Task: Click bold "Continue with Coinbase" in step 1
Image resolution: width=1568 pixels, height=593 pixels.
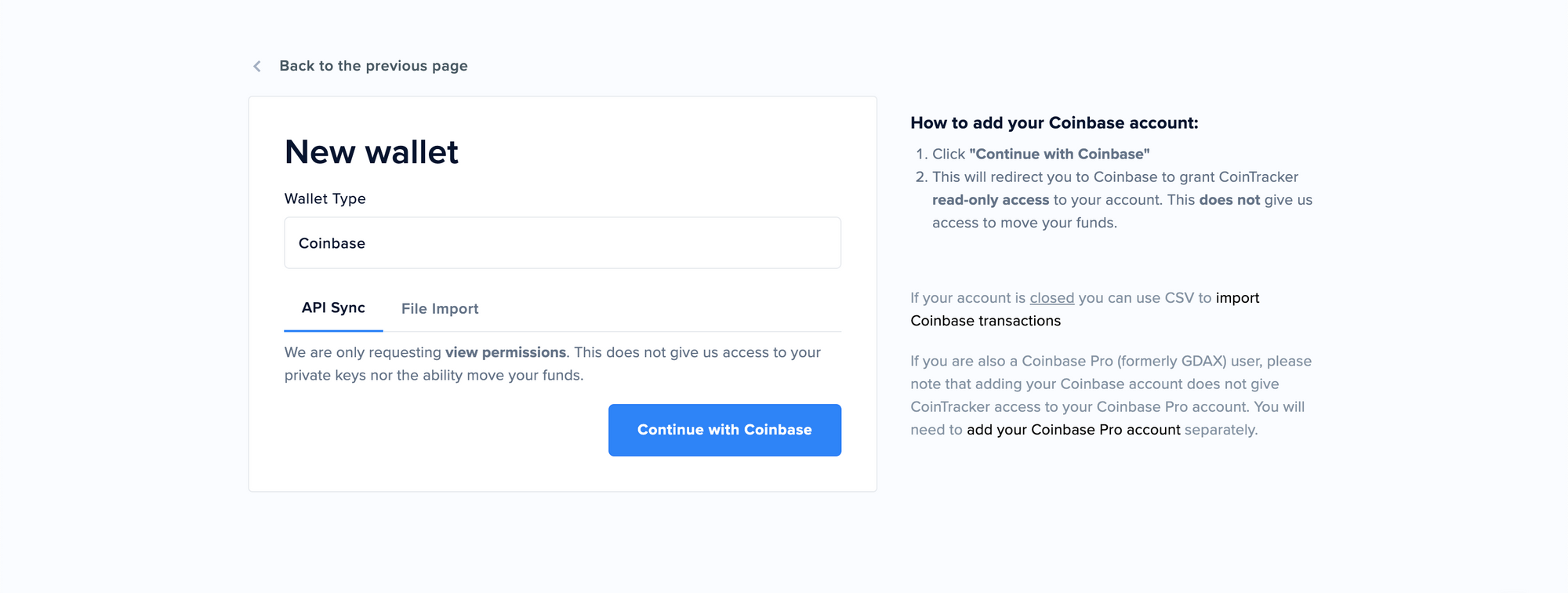Action: click(1059, 155)
